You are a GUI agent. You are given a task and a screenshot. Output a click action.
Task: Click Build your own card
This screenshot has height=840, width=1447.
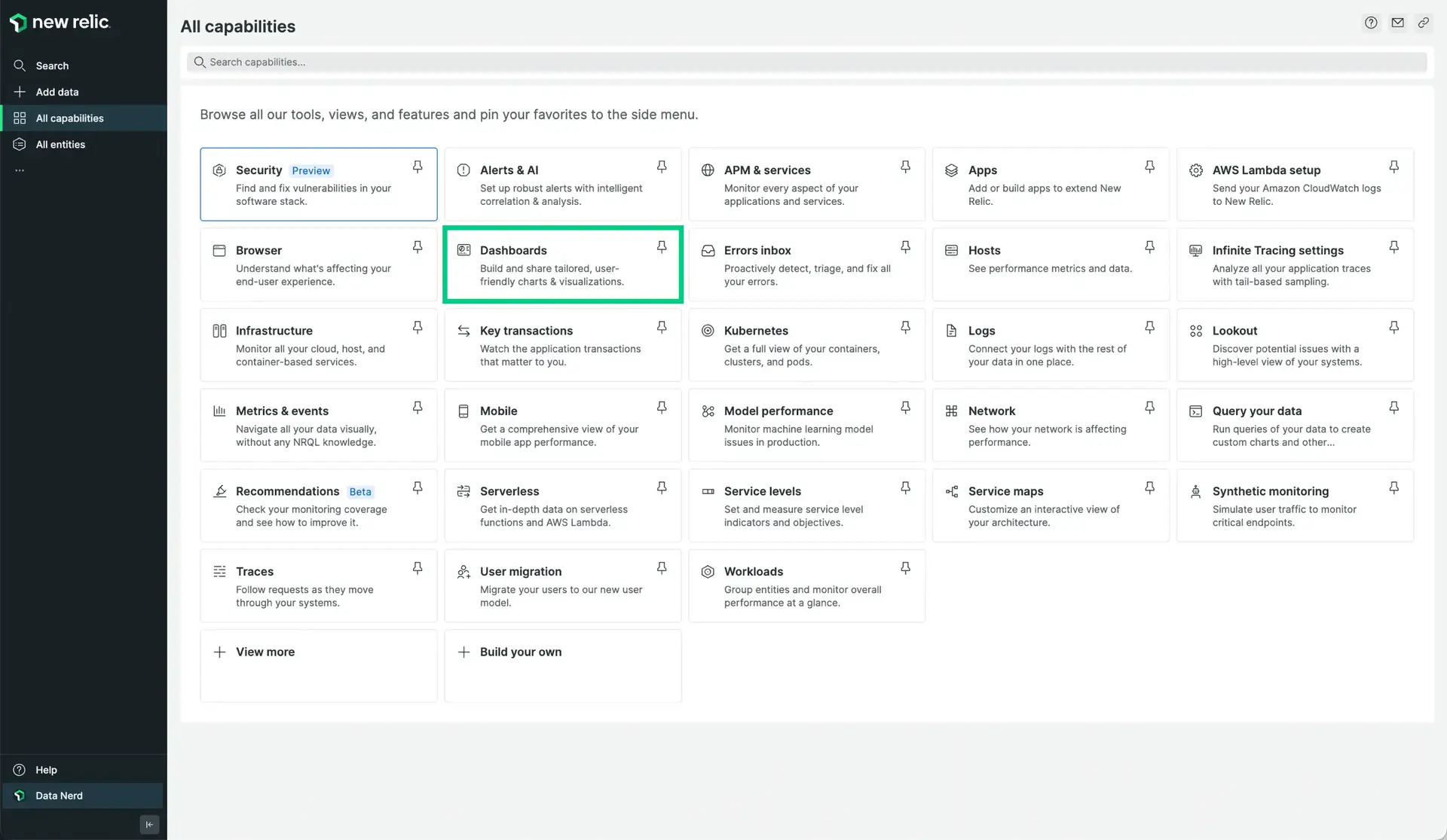pos(520,652)
